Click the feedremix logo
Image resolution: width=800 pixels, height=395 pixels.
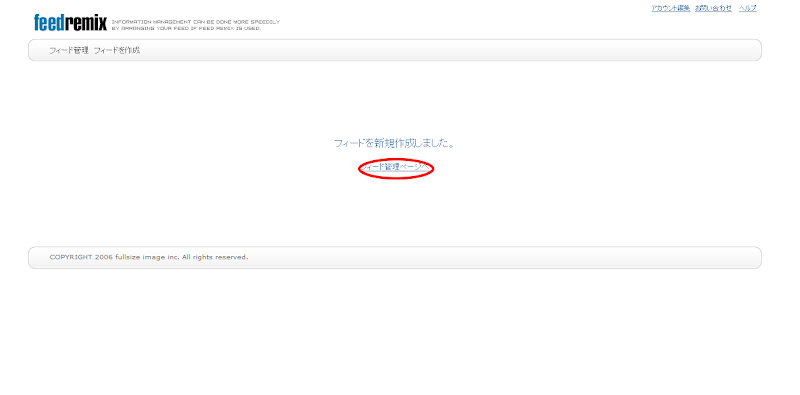point(70,23)
